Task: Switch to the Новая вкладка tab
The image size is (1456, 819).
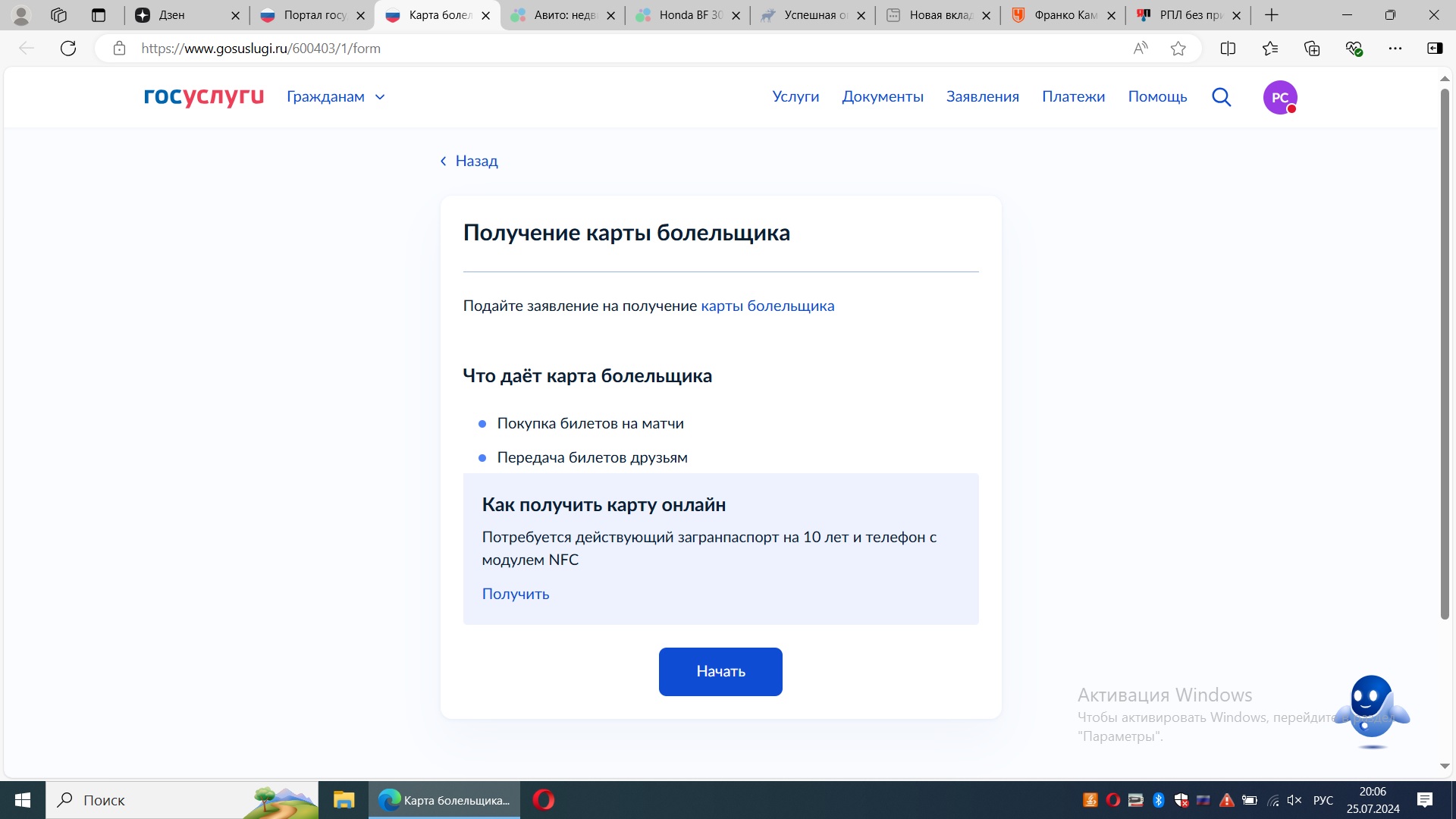Action: coord(937,15)
